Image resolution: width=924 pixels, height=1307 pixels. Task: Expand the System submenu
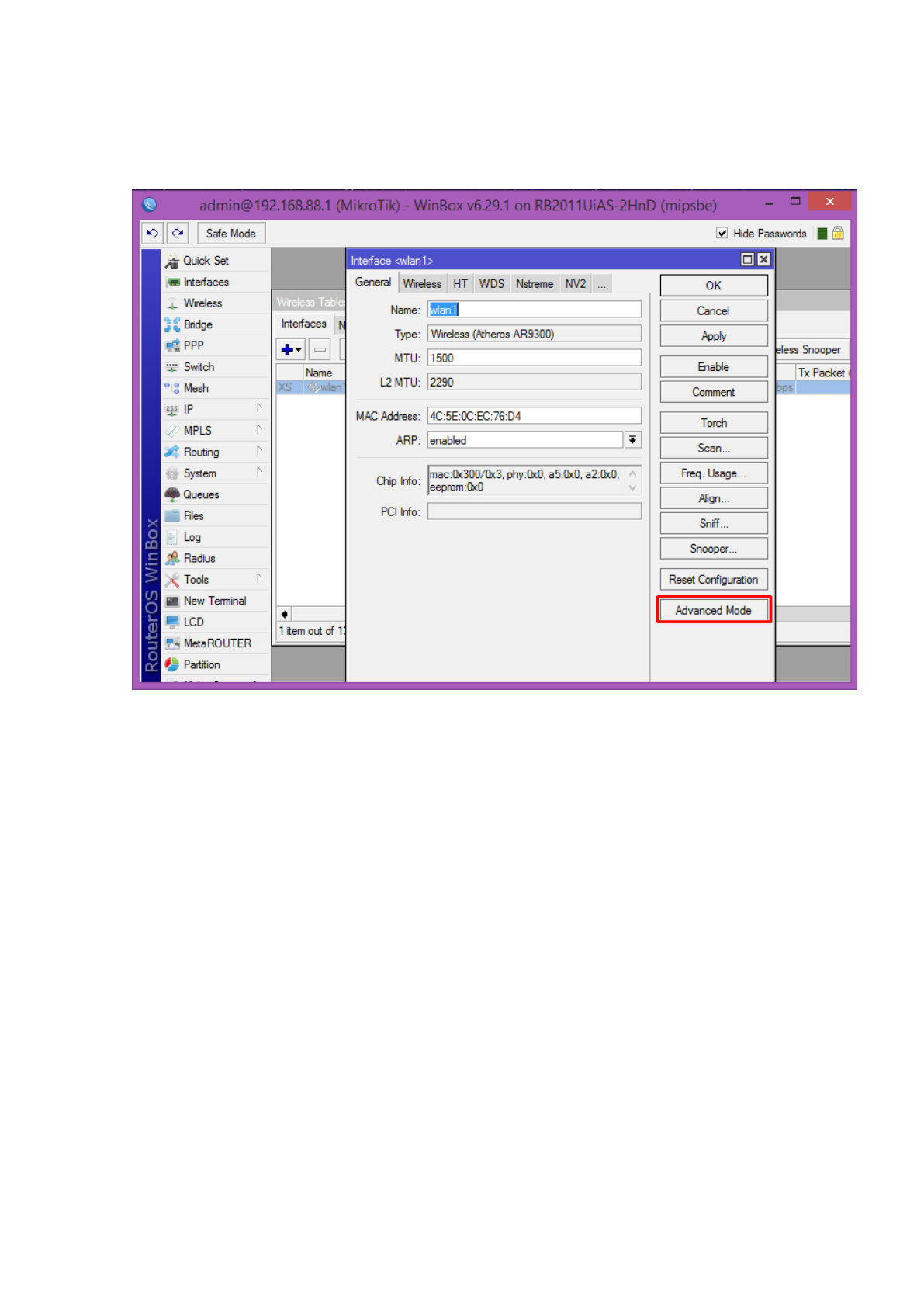click(259, 472)
